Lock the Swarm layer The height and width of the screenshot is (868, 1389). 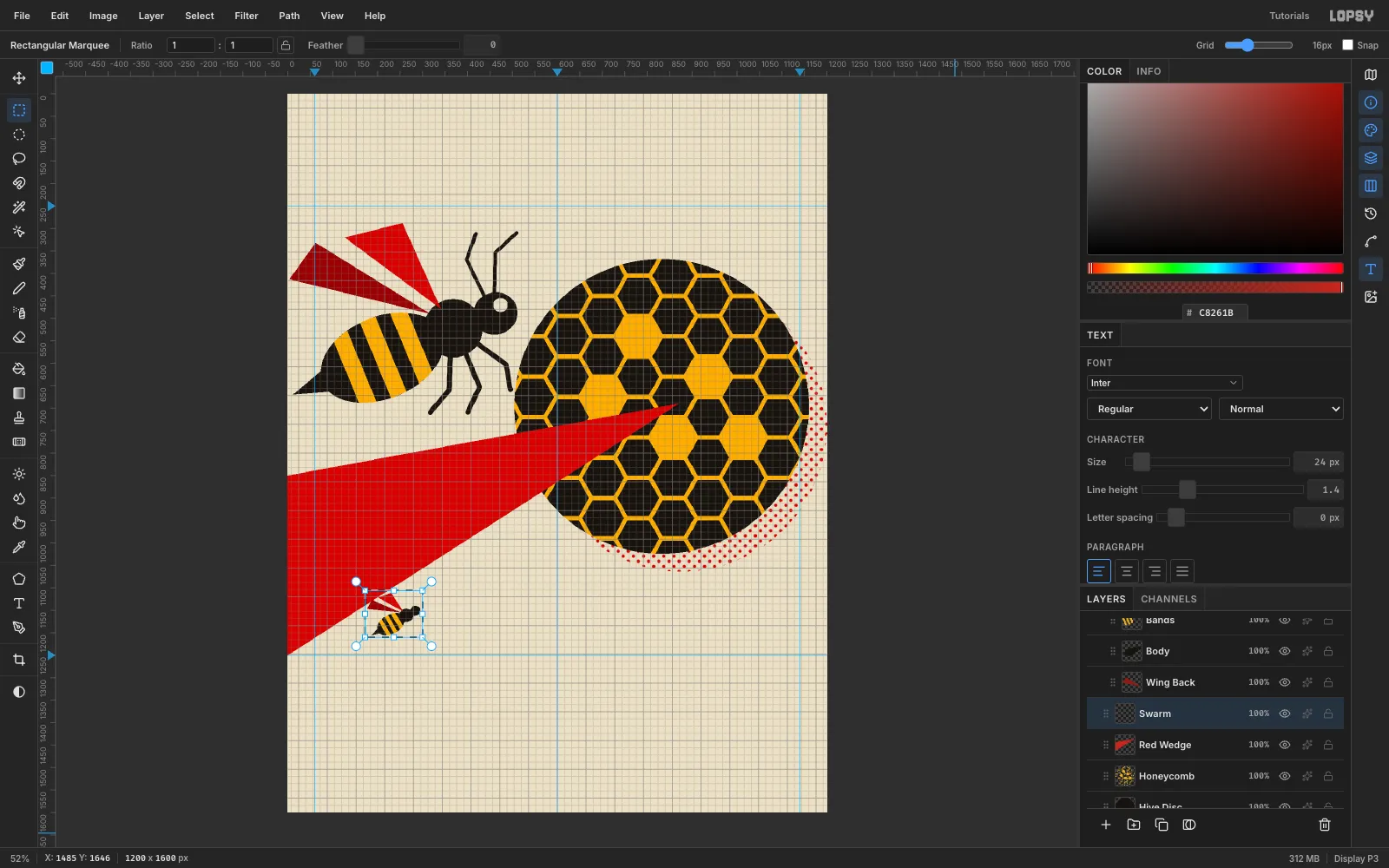(1328, 713)
